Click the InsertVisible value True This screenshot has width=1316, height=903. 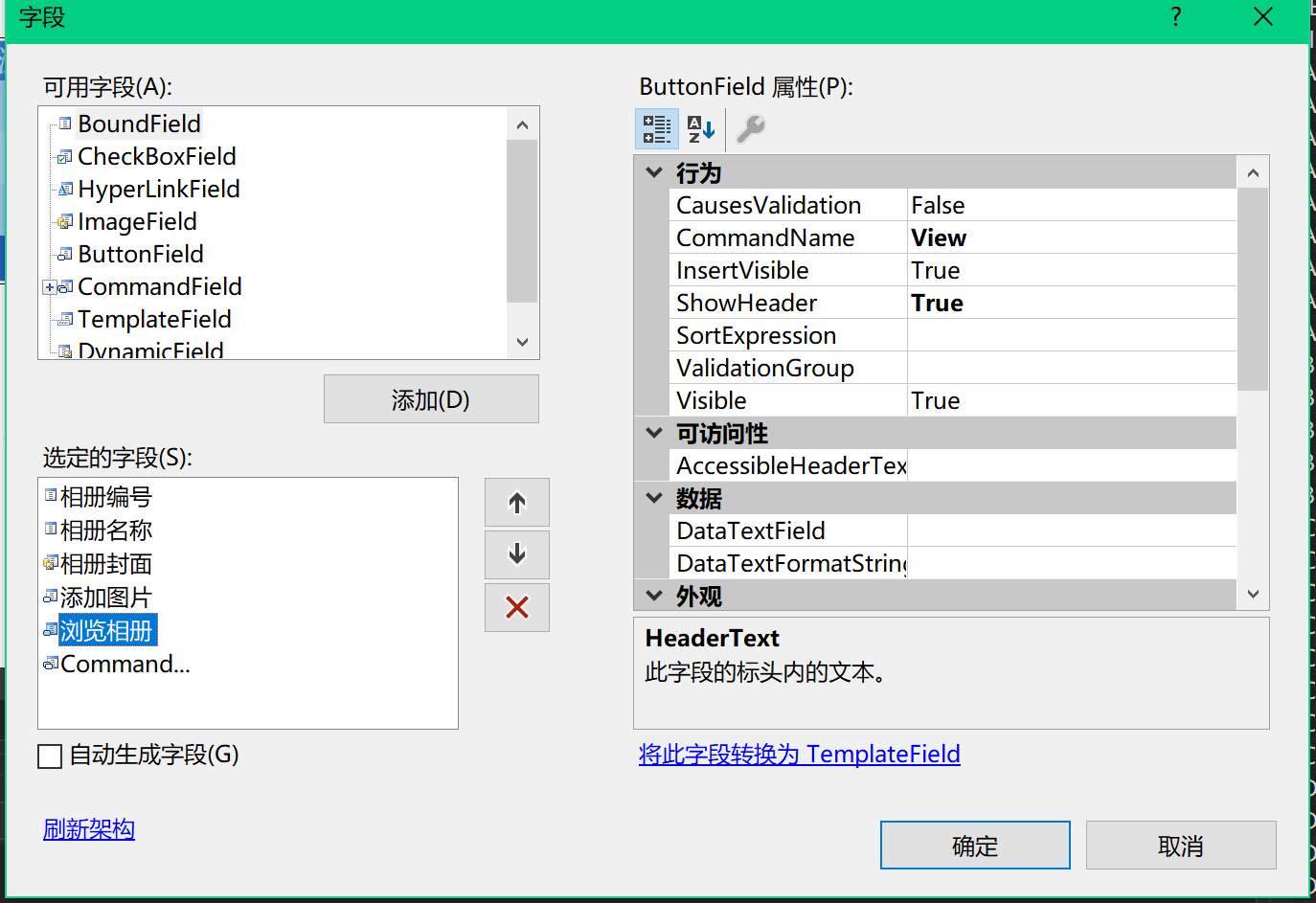click(1072, 270)
